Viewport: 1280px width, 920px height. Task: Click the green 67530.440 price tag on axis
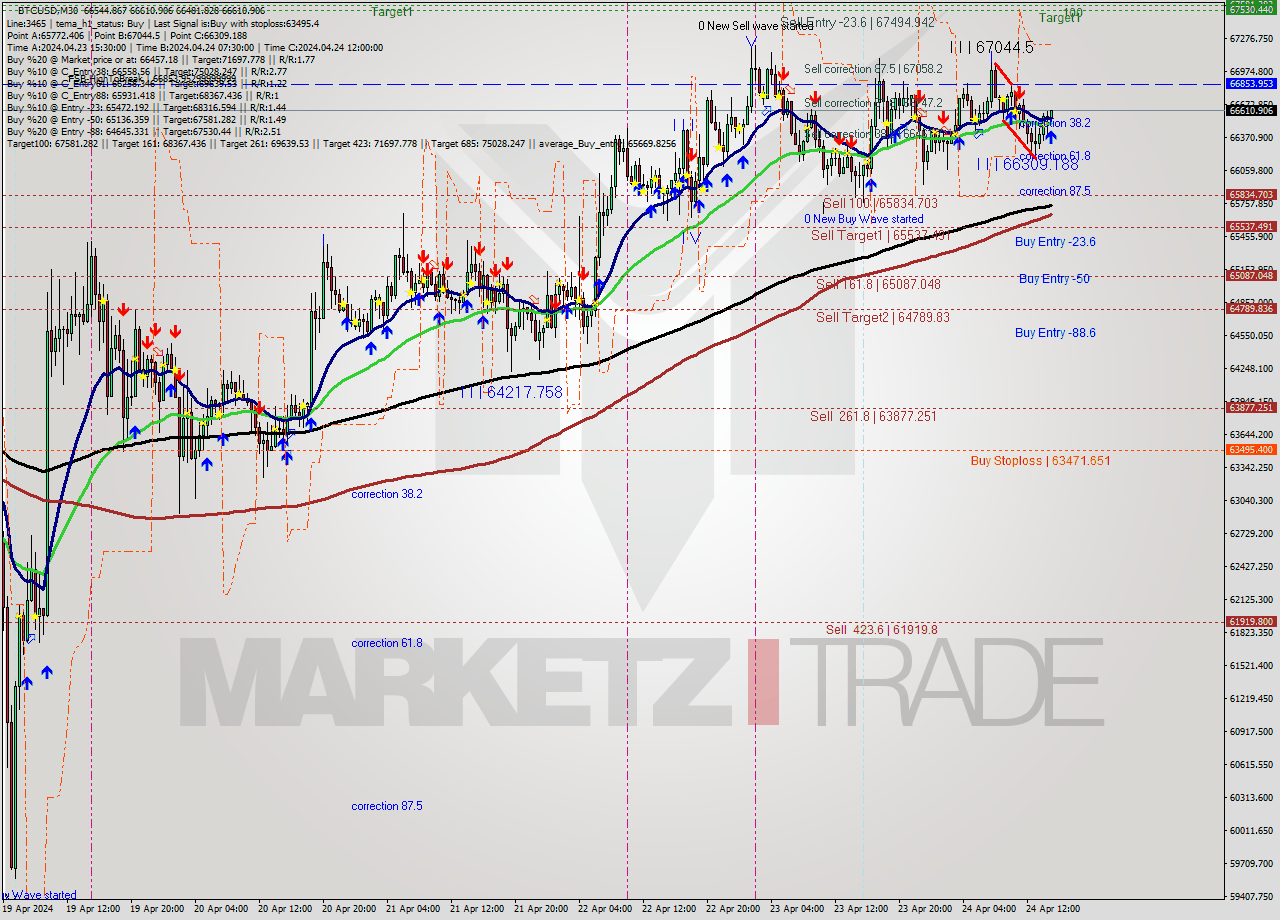point(1251,8)
